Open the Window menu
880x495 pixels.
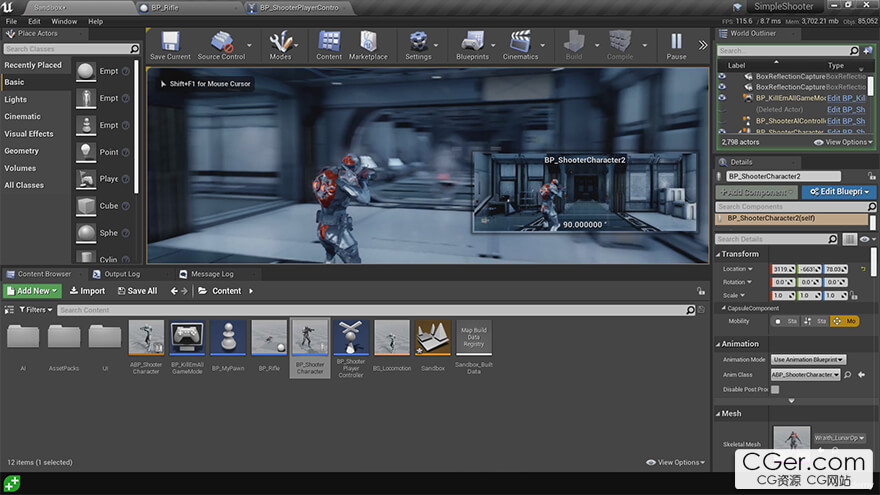[x=64, y=21]
